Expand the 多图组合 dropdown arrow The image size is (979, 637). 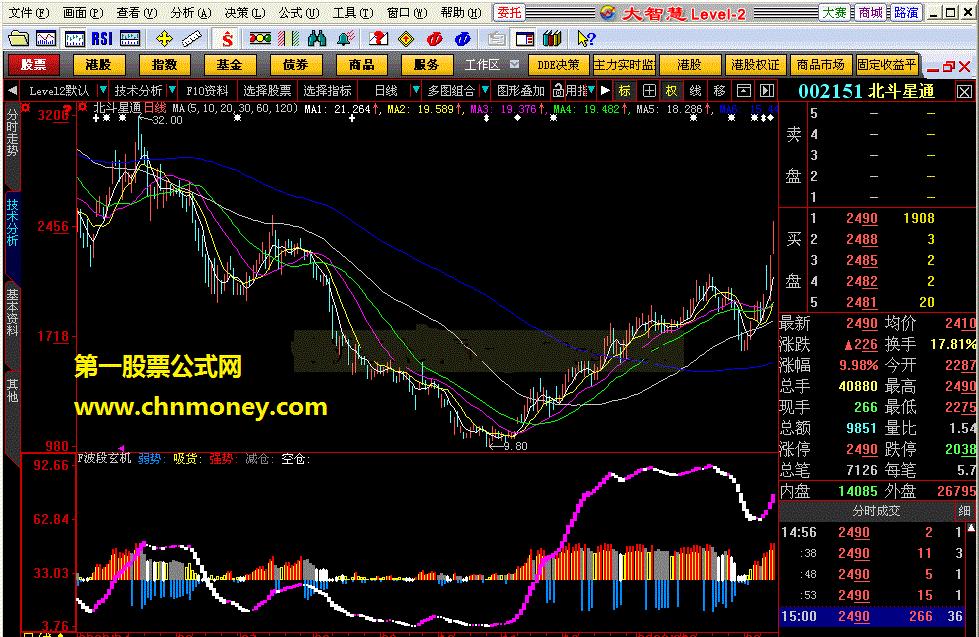click(485, 91)
